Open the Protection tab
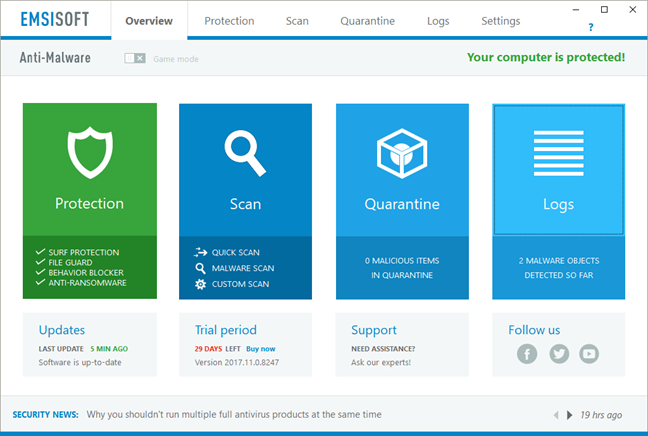This screenshot has width=648, height=436. tap(229, 21)
